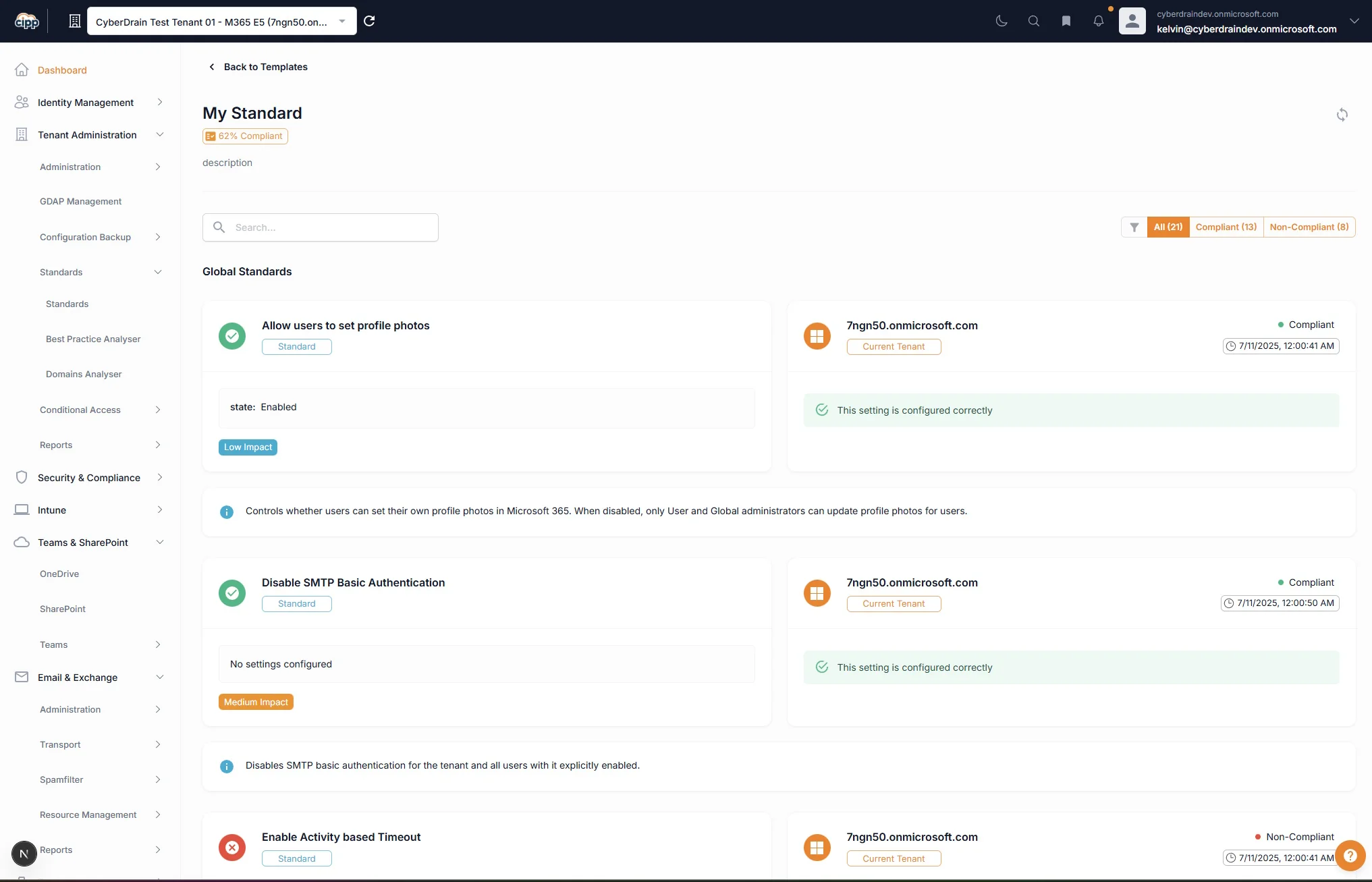Click the 62% Compliant badge
Image resolution: width=1372 pixels, height=882 pixels.
245,136
